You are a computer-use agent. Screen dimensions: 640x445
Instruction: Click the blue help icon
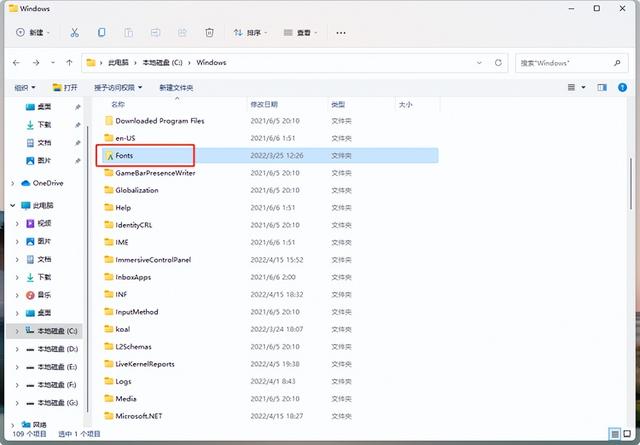pos(622,87)
